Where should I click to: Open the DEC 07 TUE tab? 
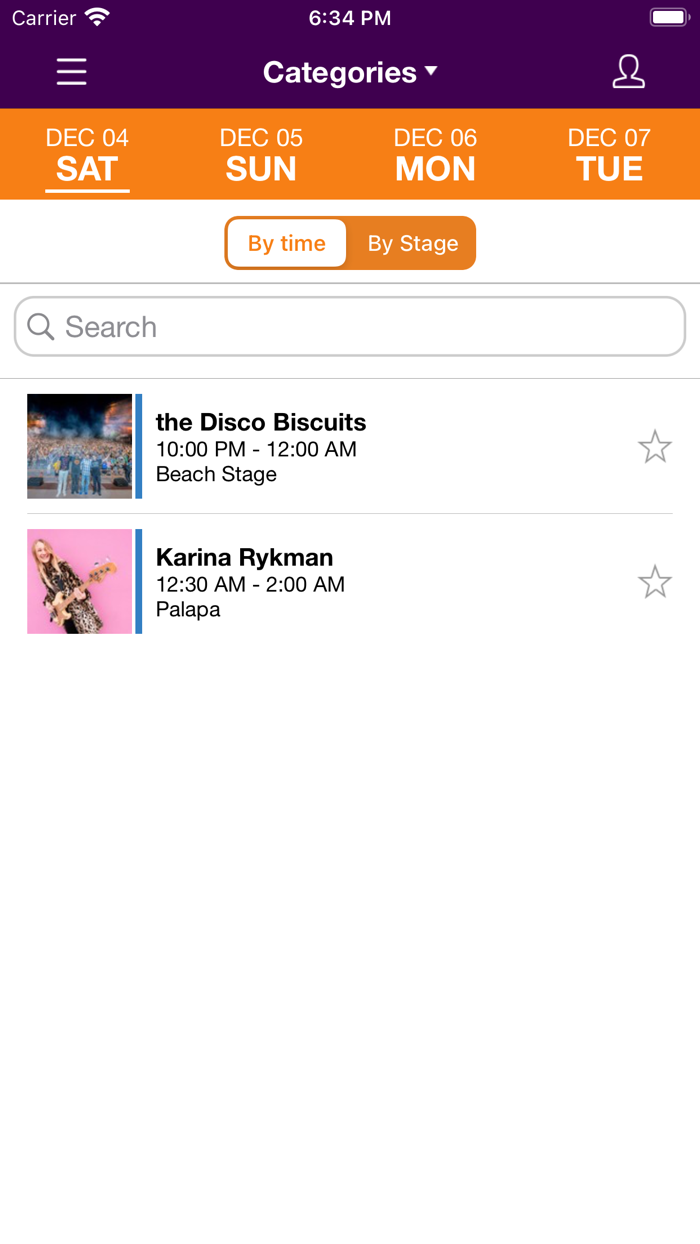tap(609, 155)
